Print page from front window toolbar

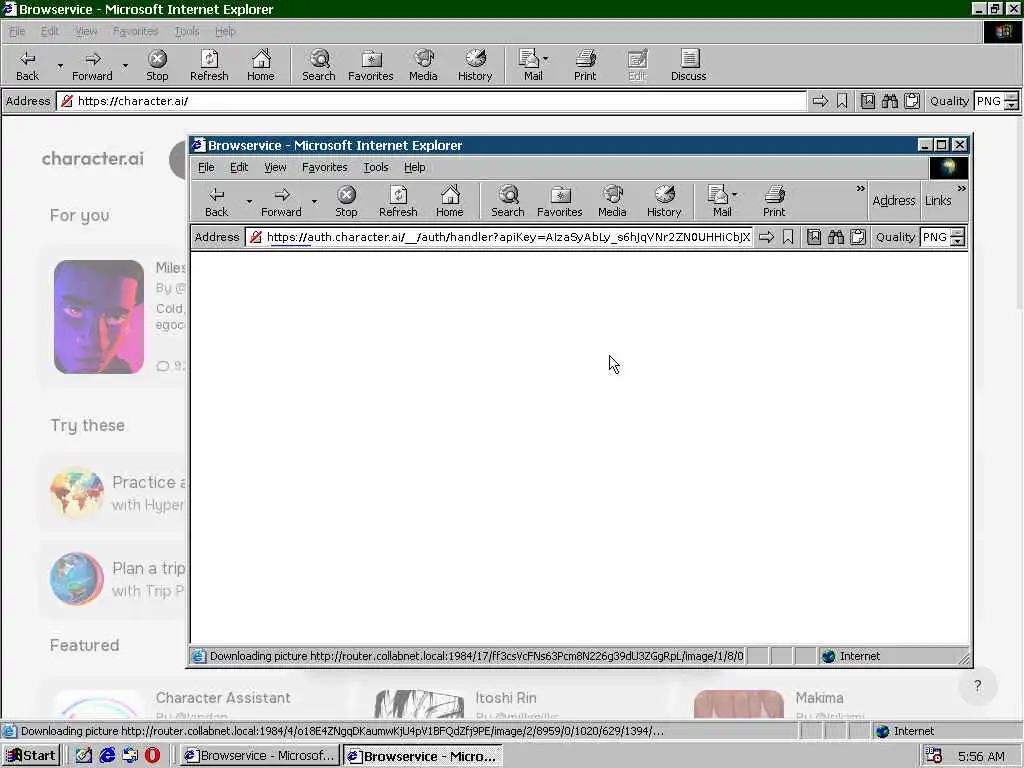point(774,201)
